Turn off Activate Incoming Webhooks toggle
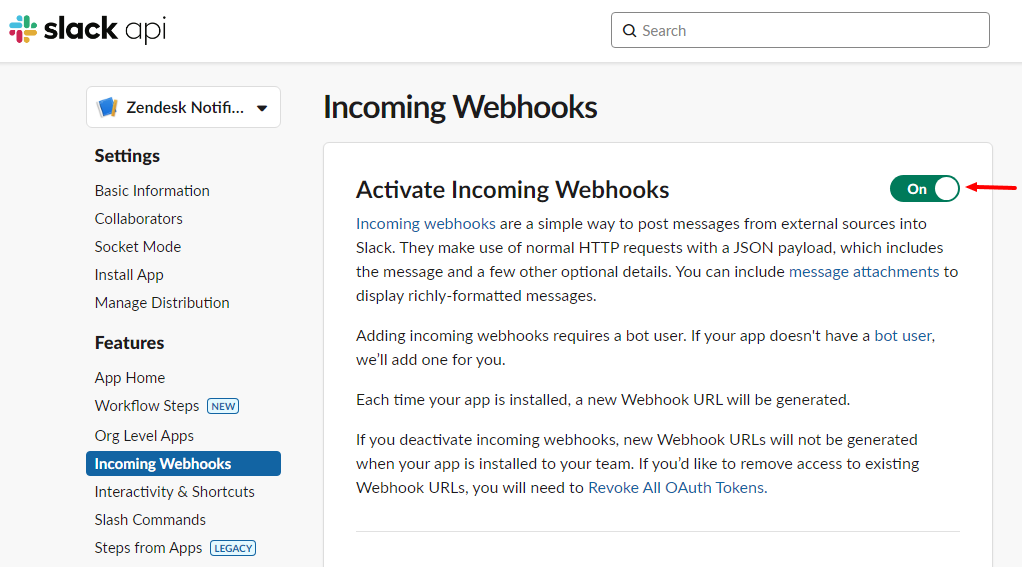Viewport: 1022px width, 567px height. [925, 189]
